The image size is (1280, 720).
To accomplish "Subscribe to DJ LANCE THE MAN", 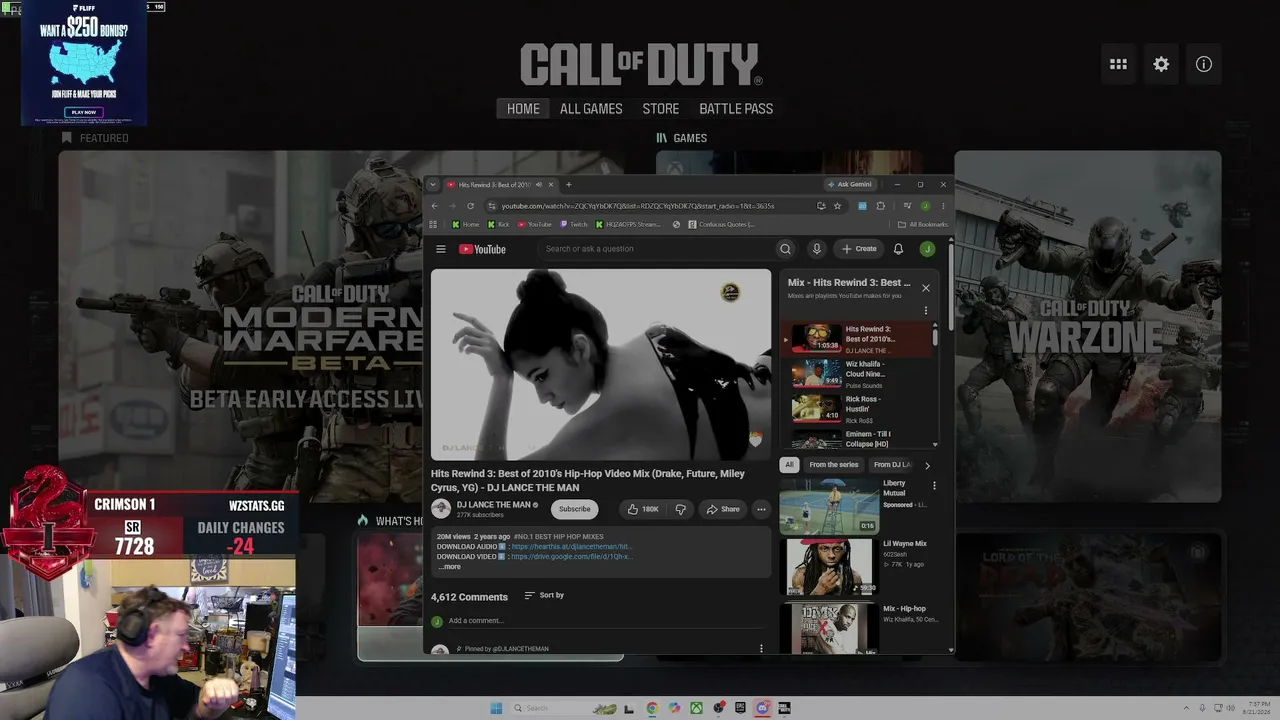I will coord(575,509).
